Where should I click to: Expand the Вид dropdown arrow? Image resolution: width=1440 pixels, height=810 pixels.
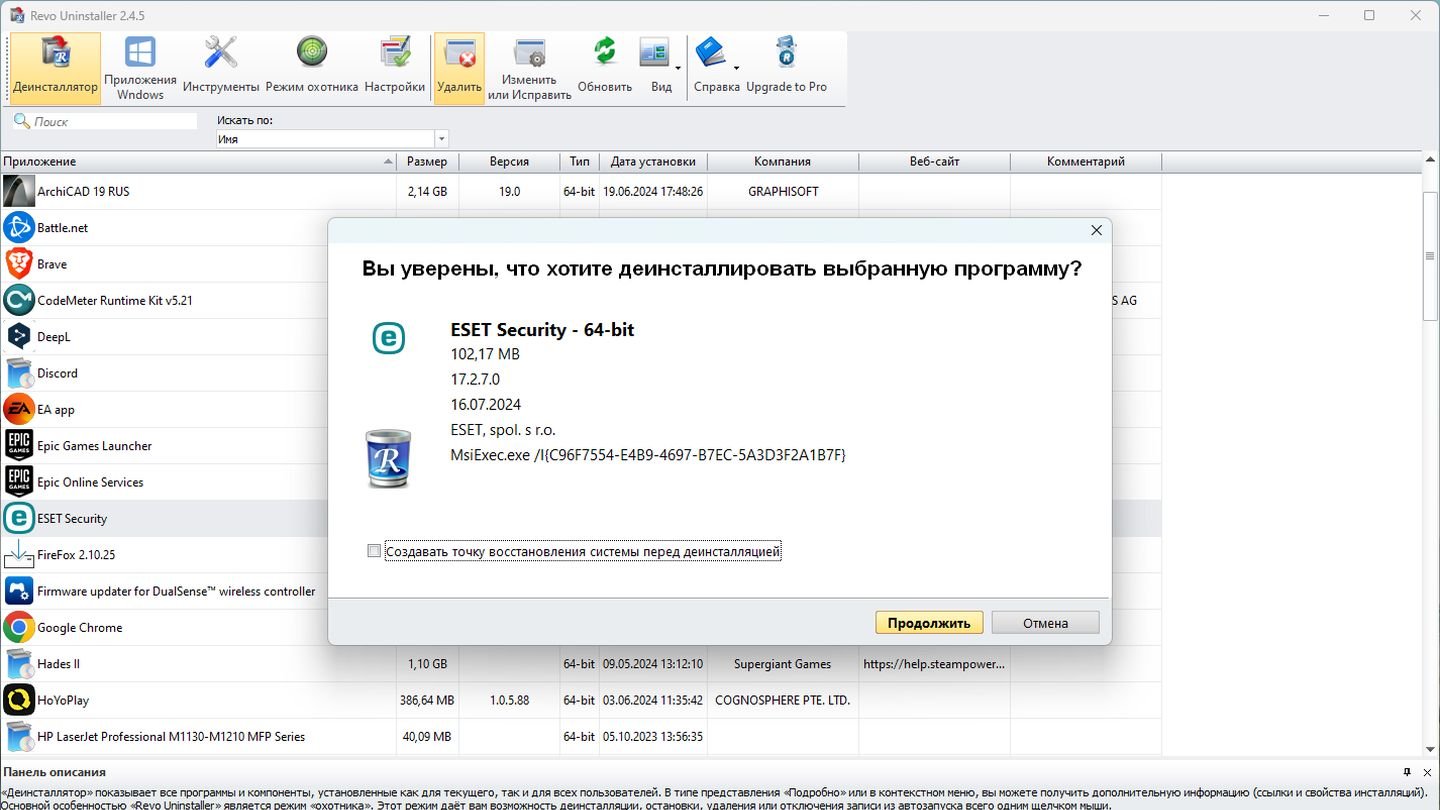[679, 68]
